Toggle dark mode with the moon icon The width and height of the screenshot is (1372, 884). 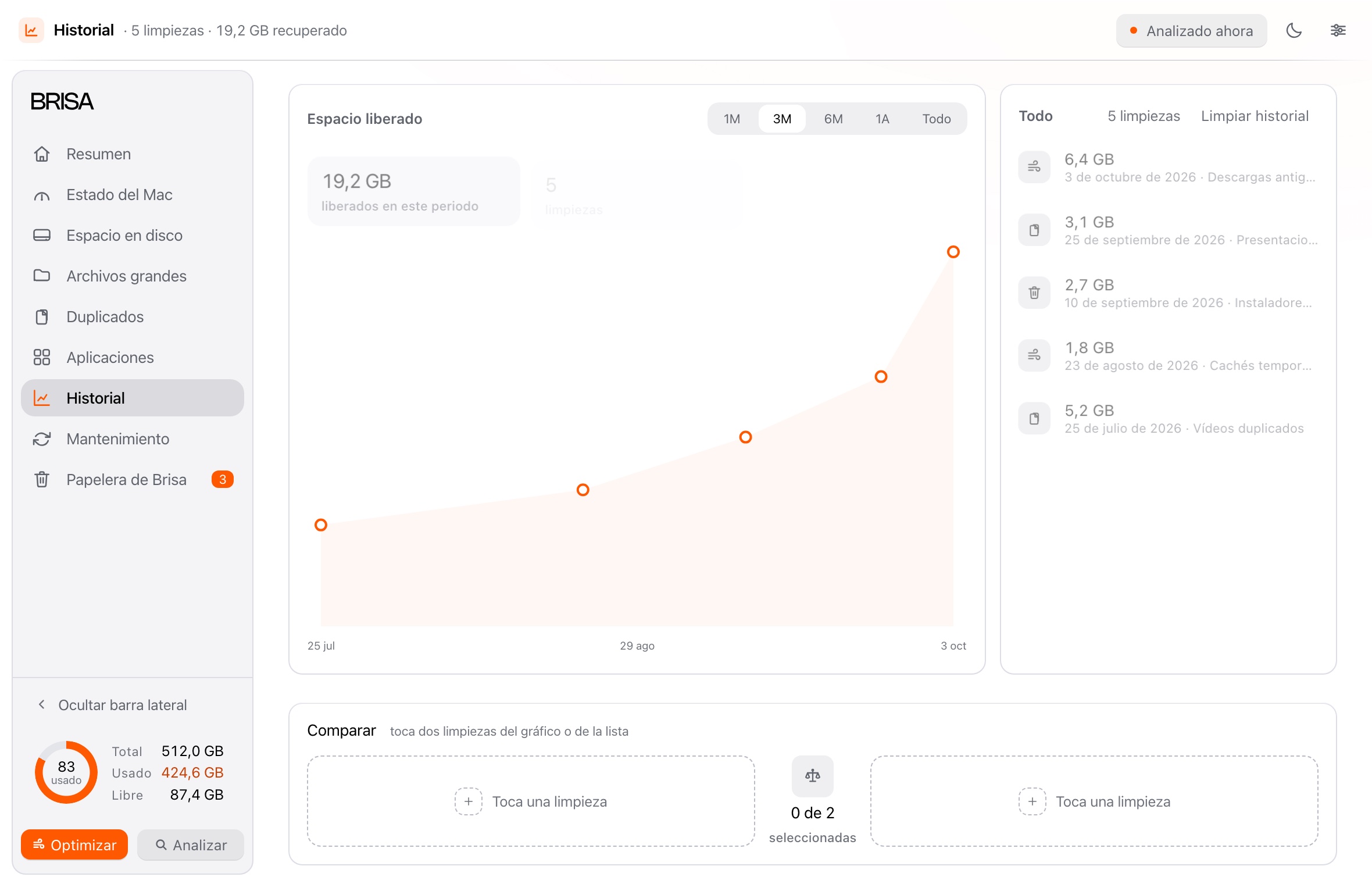coord(1294,30)
